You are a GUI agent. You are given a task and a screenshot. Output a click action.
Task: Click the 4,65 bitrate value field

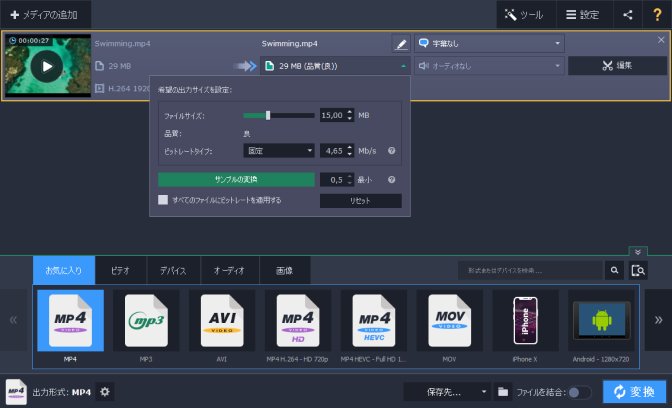pyautogui.click(x=333, y=150)
